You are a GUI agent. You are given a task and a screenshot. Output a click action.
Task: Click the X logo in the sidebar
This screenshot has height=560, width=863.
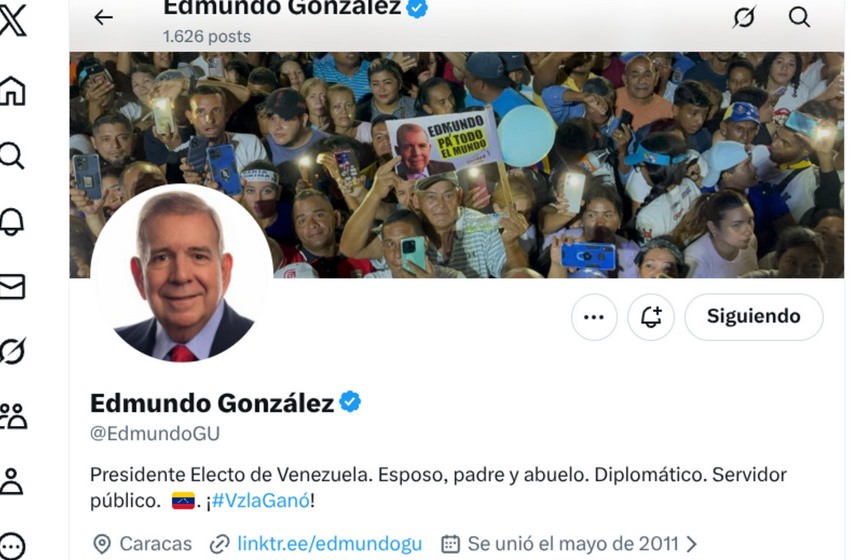point(12,21)
